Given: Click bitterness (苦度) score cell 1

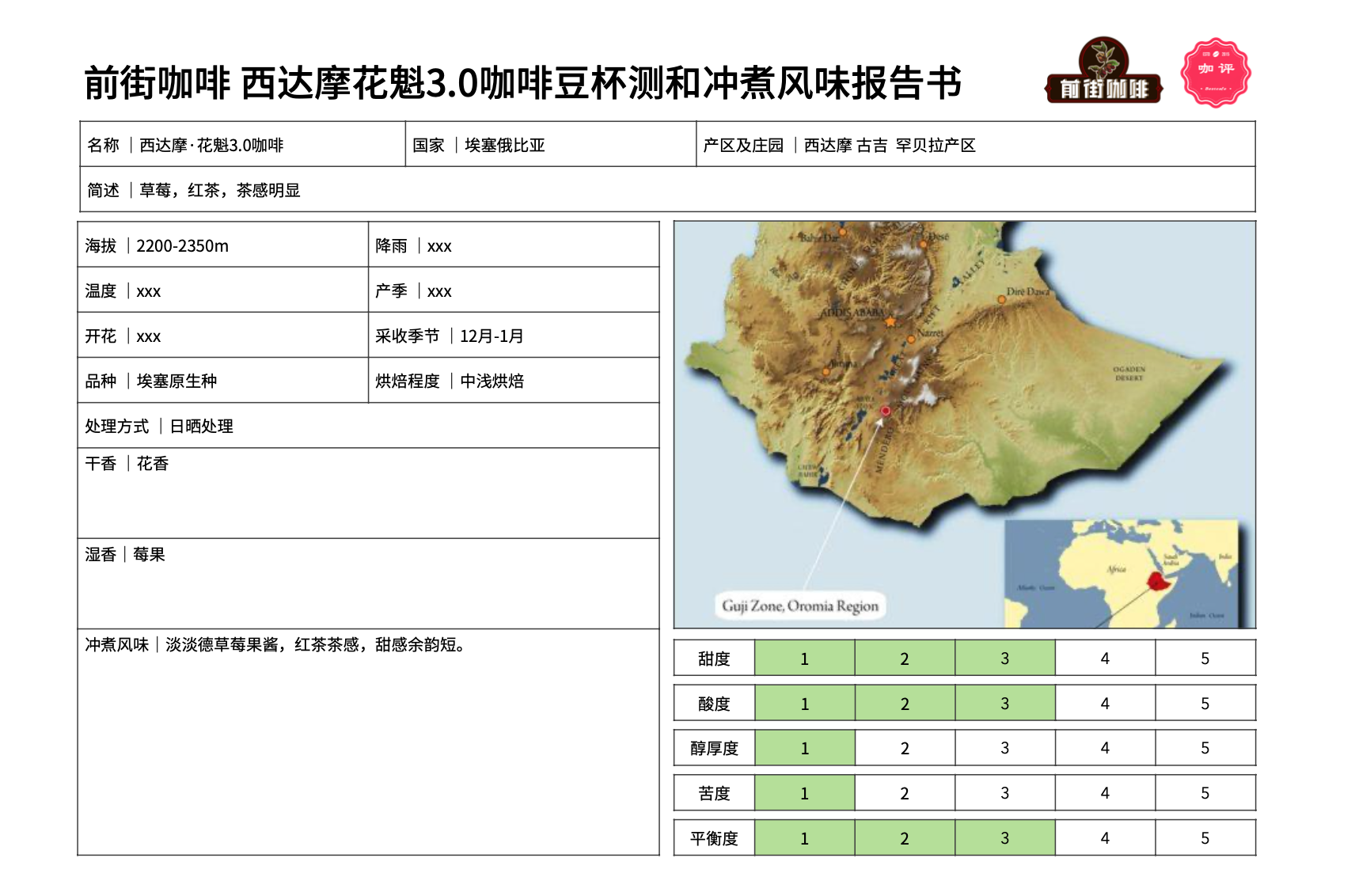Looking at the screenshot, I should point(805,793).
